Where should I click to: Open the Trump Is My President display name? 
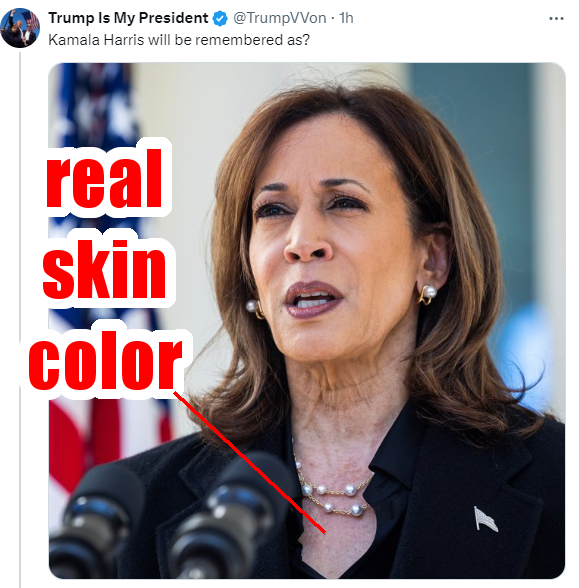pyautogui.click(x=128, y=18)
